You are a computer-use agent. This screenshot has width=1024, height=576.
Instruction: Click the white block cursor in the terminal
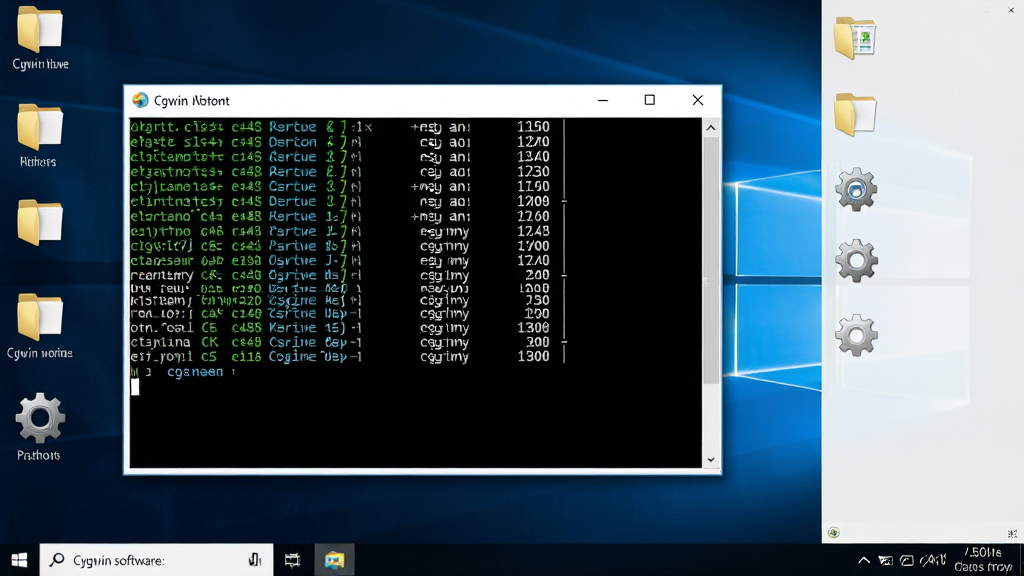point(135,387)
